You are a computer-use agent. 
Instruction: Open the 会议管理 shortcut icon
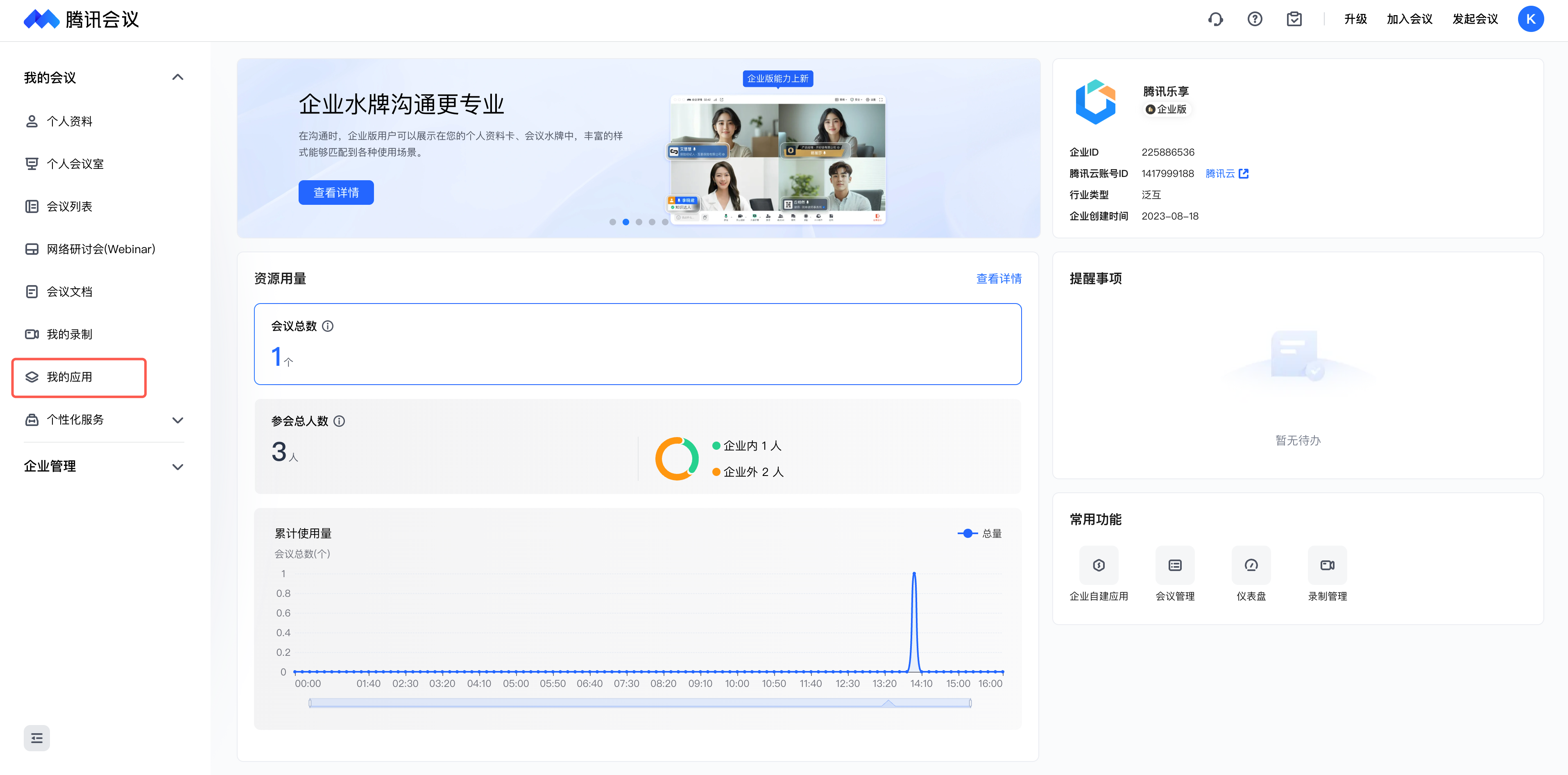click(x=1175, y=565)
